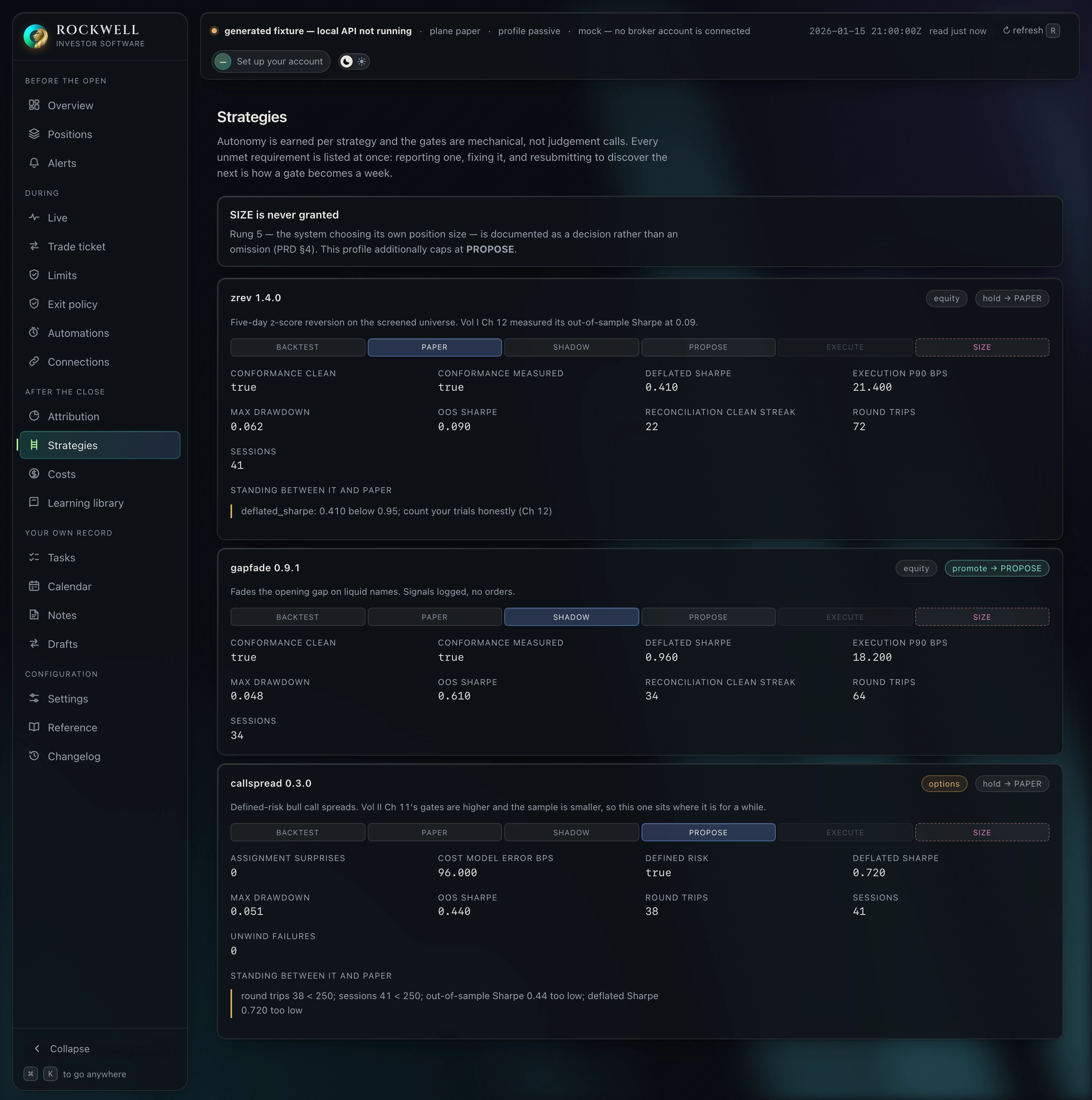Click the Attribution pie chart icon
The image size is (1092, 1100).
point(34,416)
